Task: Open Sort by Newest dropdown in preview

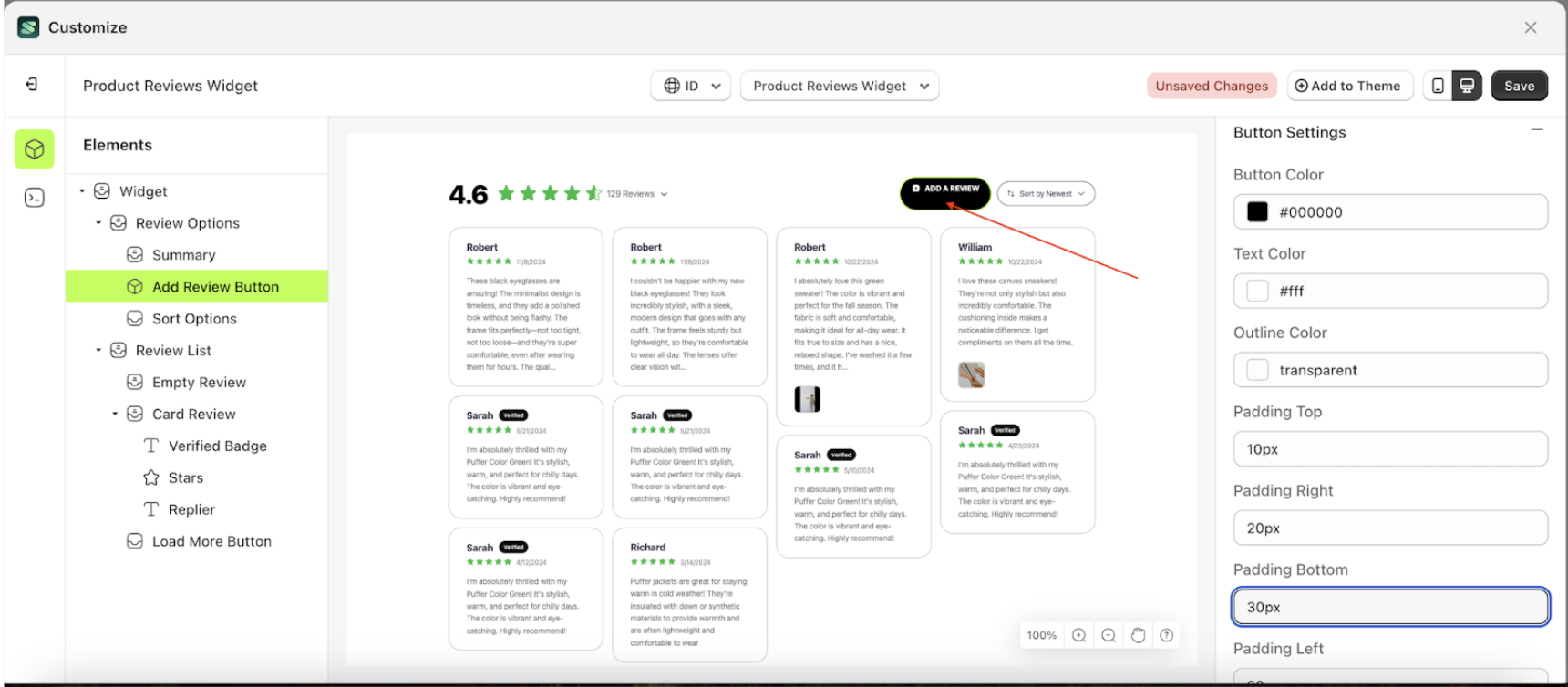Action: pos(1047,193)
